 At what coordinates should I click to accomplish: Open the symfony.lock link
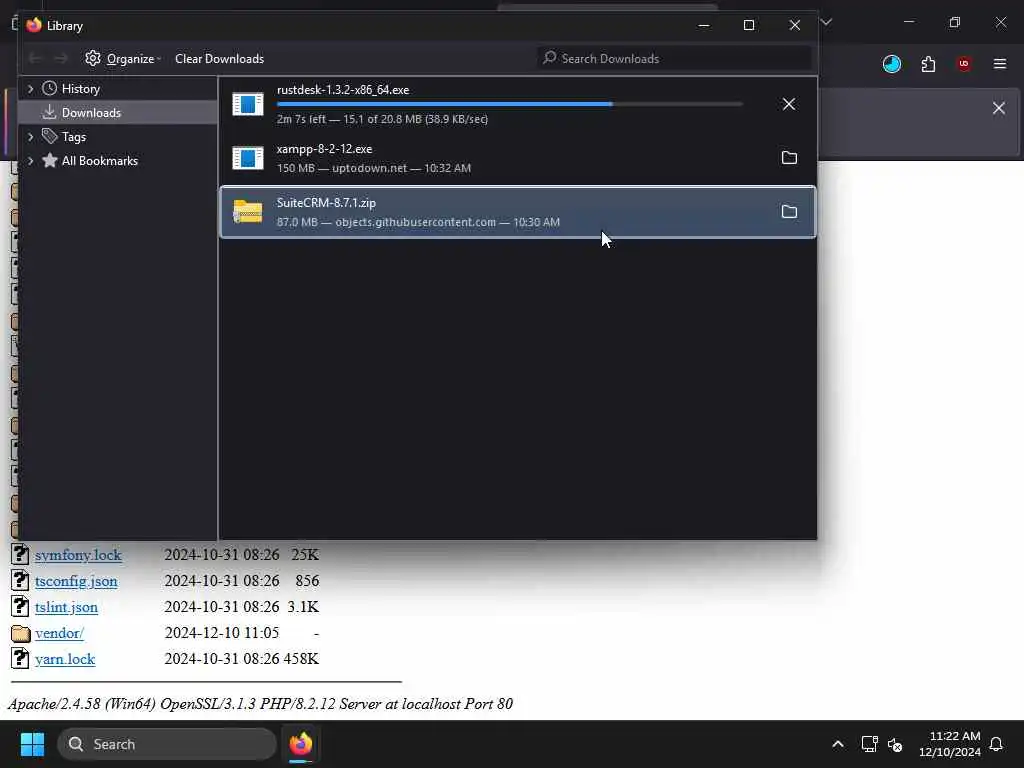tap(78, 555)
